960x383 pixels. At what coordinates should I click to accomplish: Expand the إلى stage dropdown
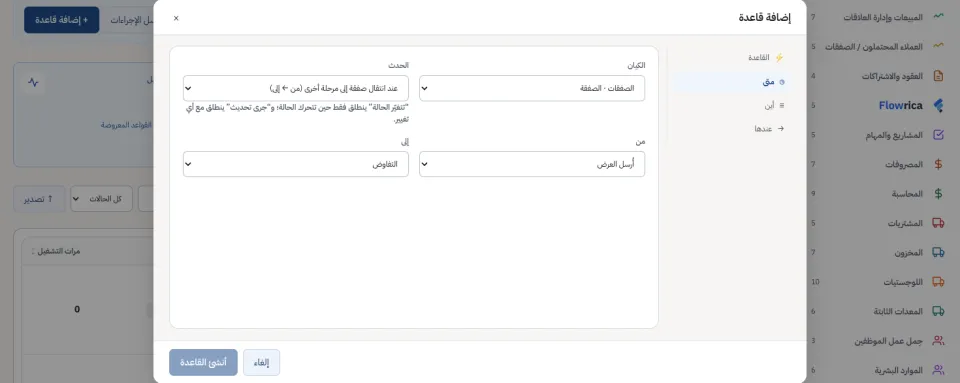[x=296, y=164]
